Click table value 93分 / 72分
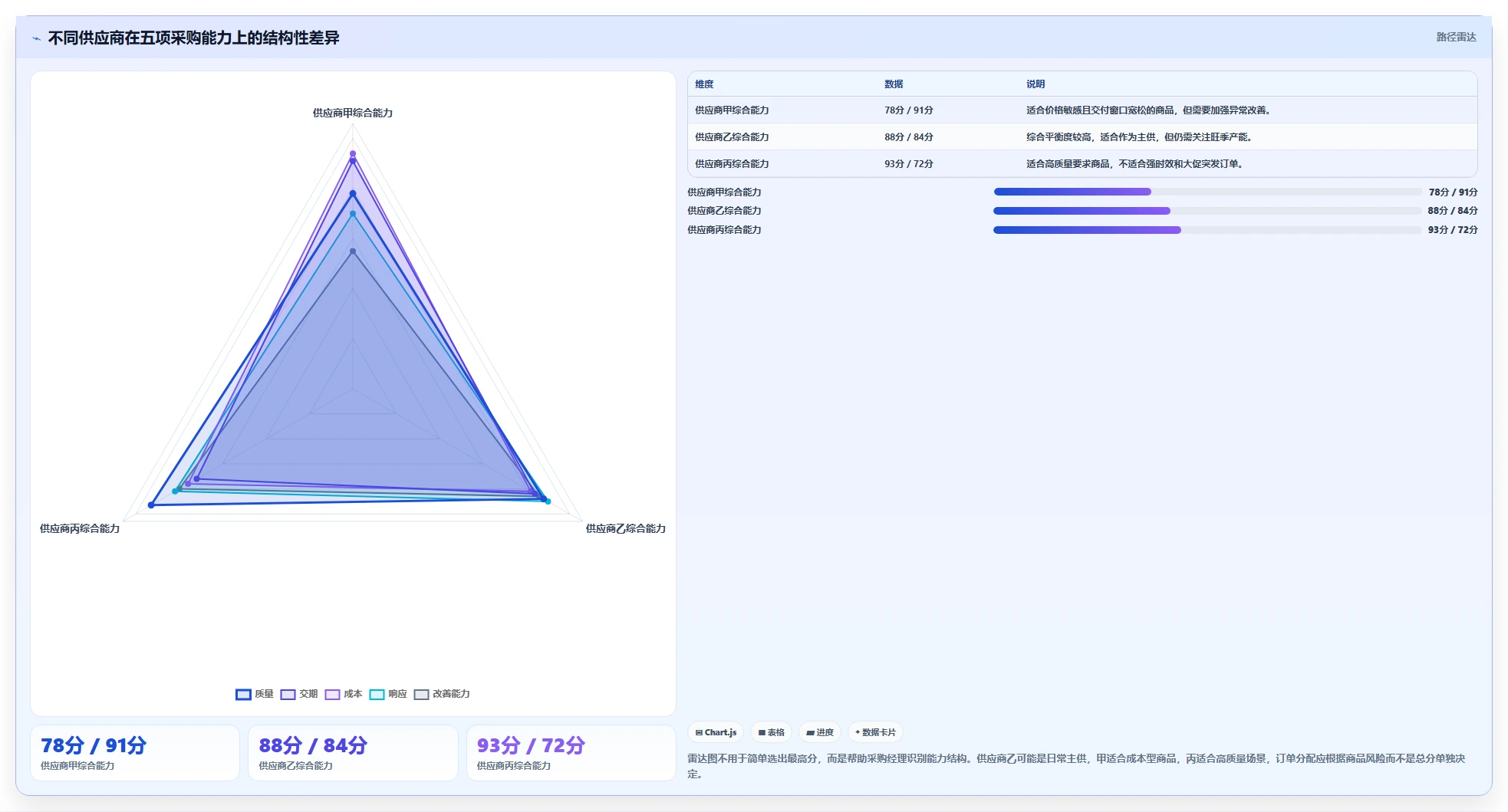 pos(909,164)
